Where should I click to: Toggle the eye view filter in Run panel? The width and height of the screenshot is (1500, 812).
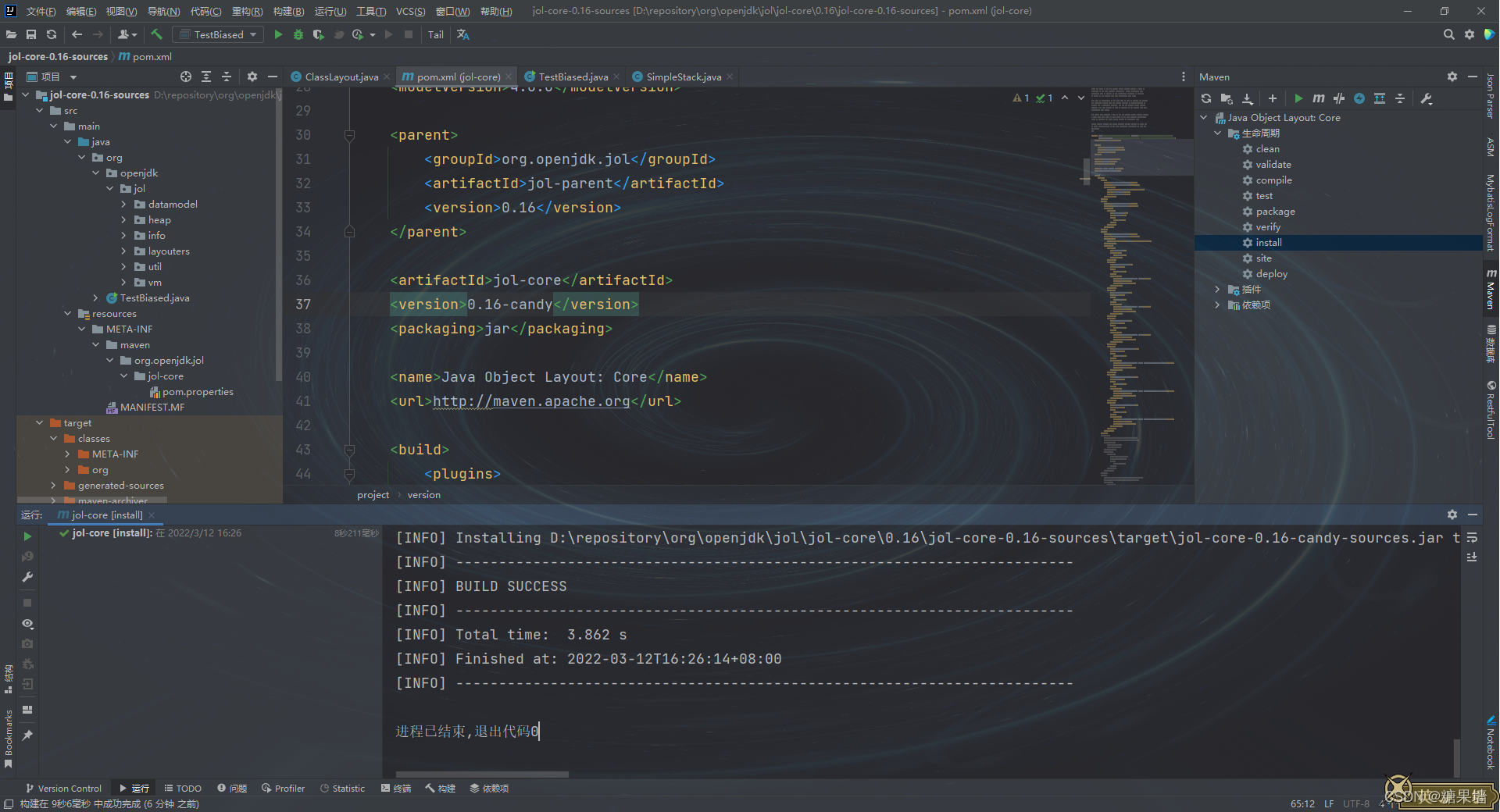coord(27,624)
